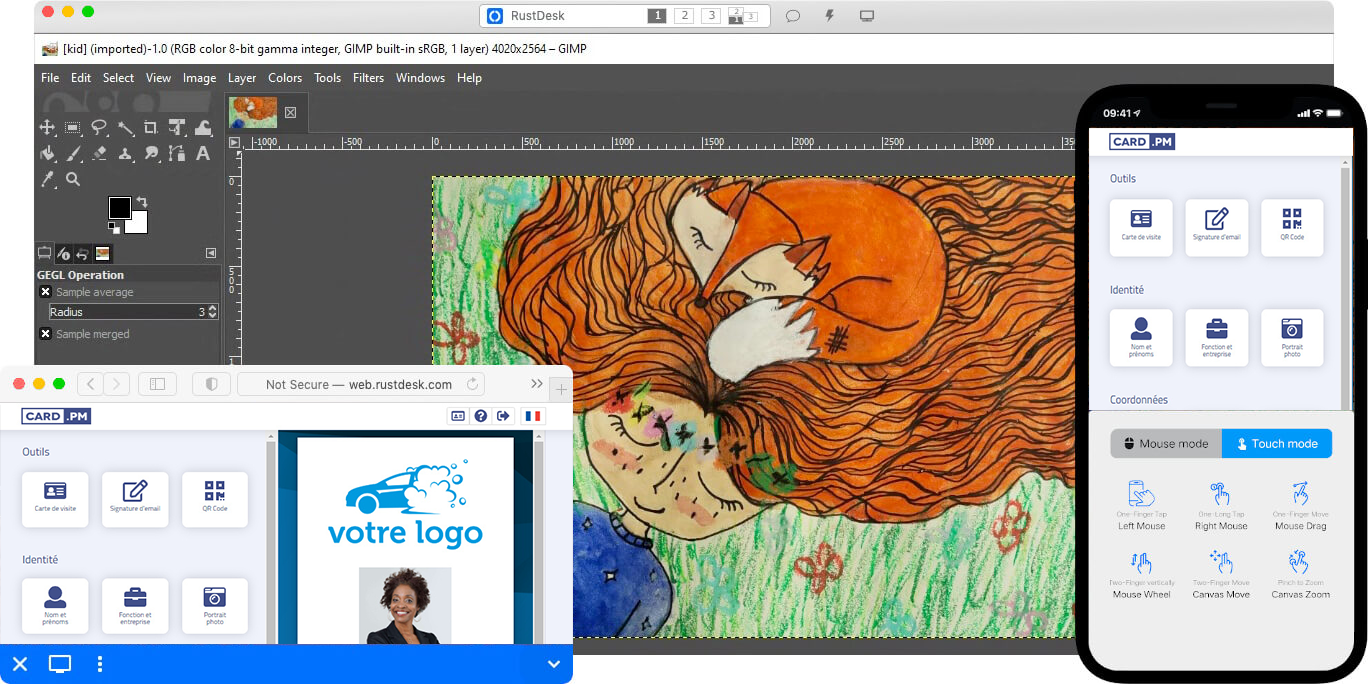The width and height of the screenshot is (1368, 684).
Task: Open the foreground color black swatch
Action: point(119,208)
